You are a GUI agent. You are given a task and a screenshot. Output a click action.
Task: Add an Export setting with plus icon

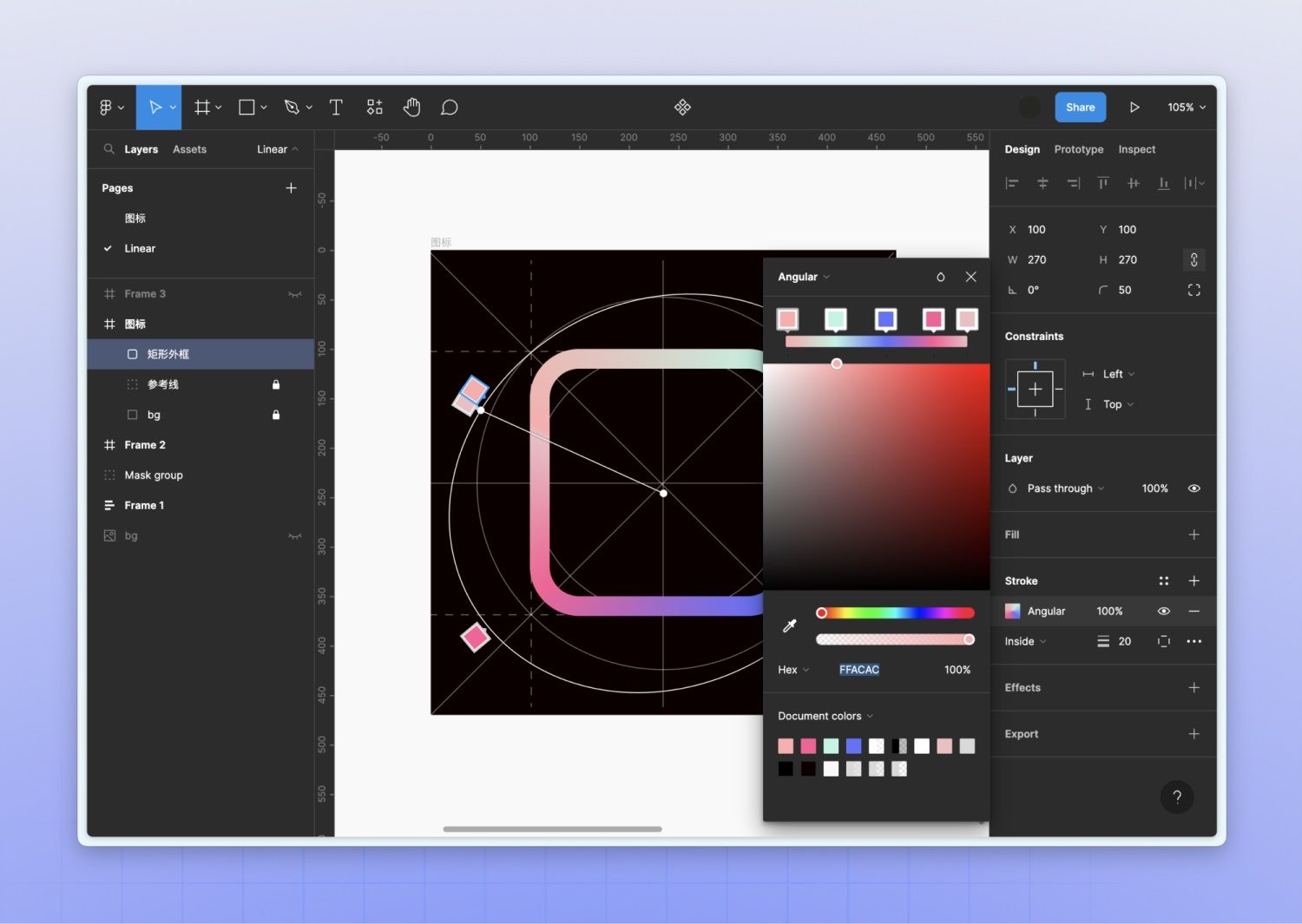(x=1194, y=734)
